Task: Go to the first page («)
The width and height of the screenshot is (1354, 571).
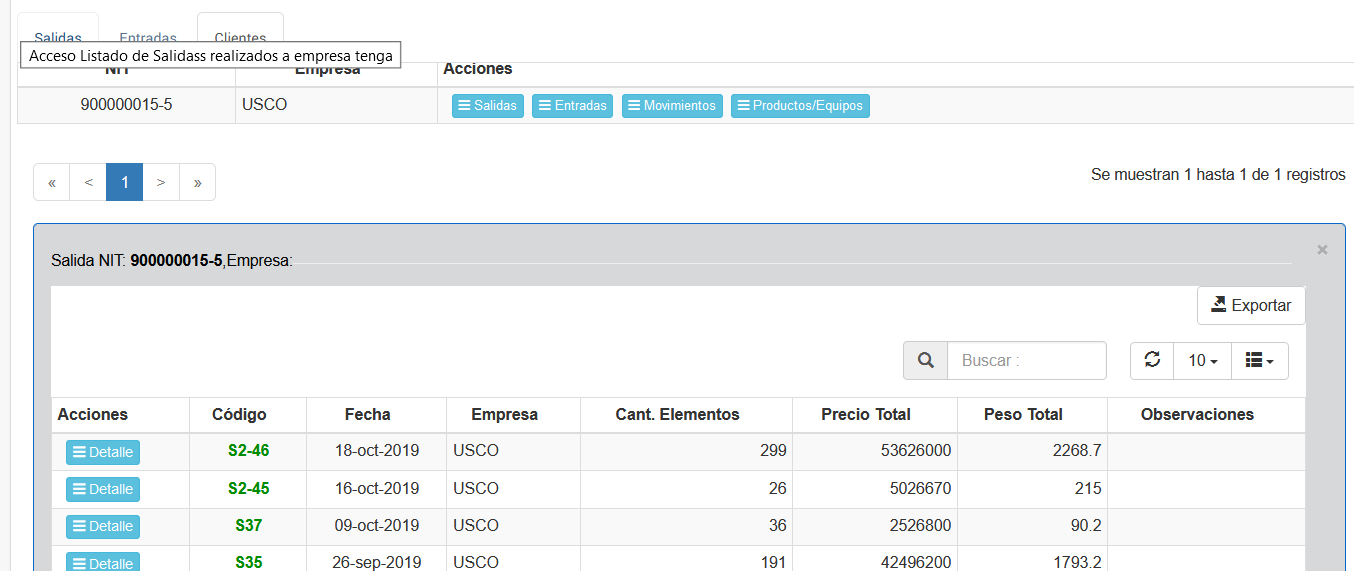Action: pyautogui.click(x=52, y=182)
